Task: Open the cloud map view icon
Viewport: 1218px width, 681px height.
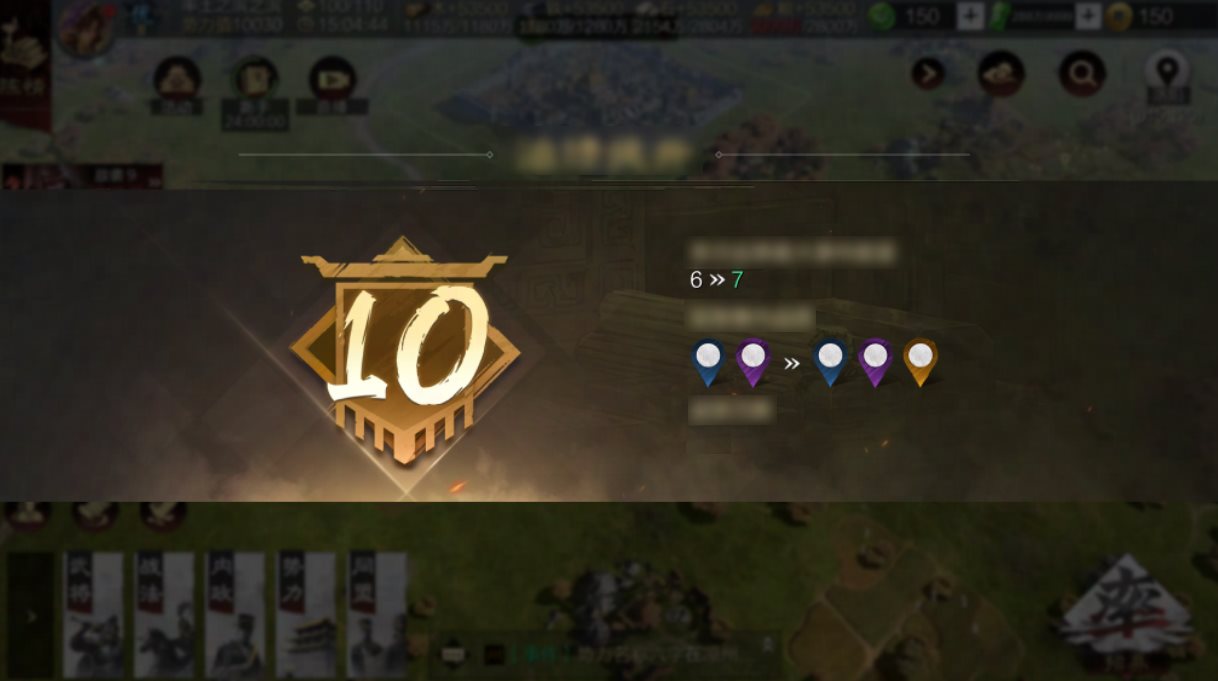Action: pos(1001,73)
